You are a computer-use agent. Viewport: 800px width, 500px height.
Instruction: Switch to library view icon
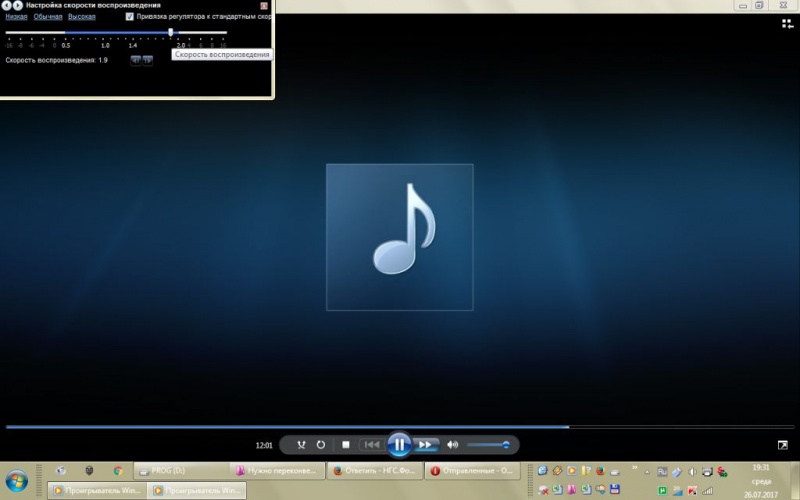[782, 444]
